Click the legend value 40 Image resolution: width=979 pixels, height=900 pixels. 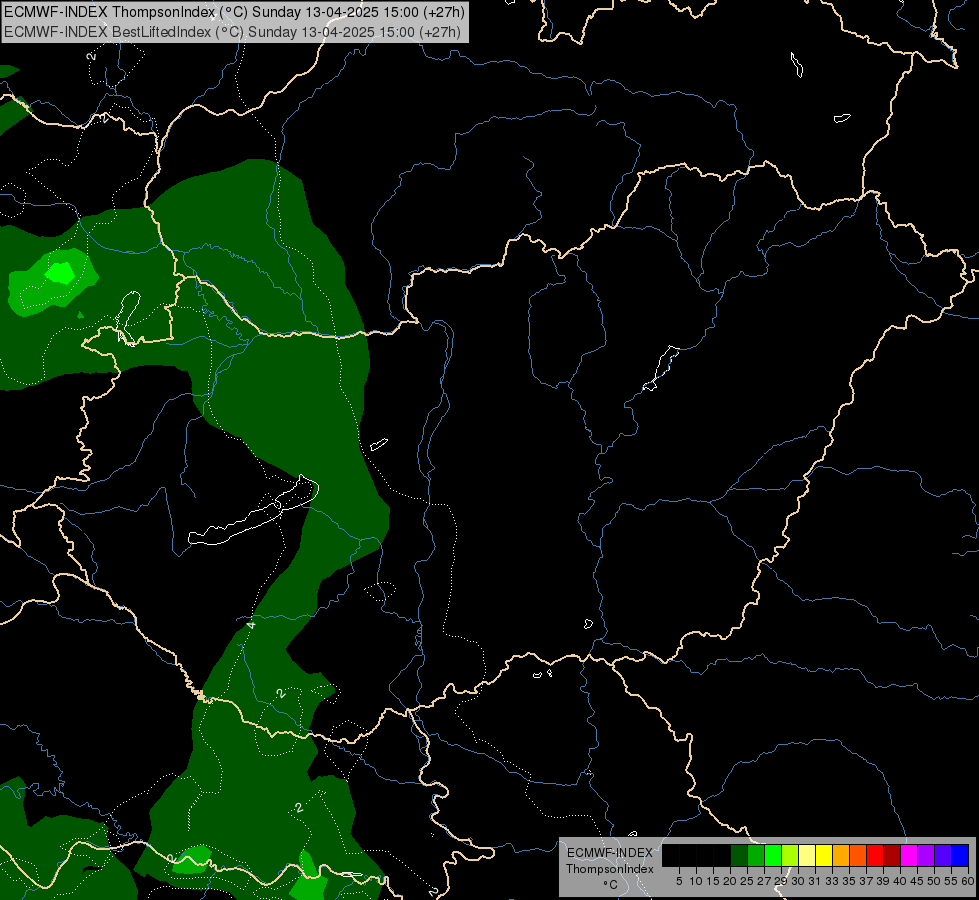pyautogui.click(x=900, y=881)
